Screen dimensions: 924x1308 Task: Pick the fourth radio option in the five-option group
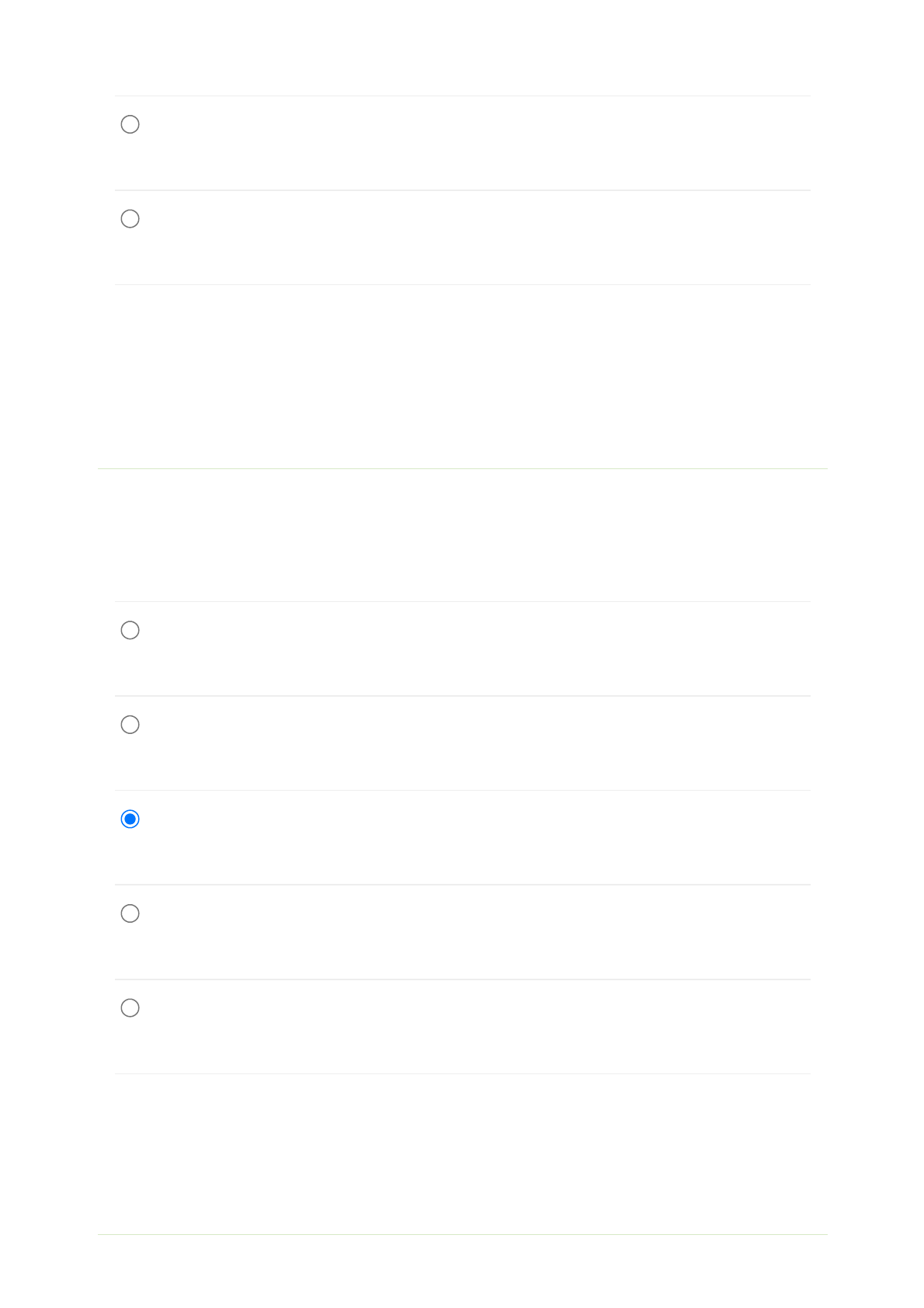click(x=130, y=913)
